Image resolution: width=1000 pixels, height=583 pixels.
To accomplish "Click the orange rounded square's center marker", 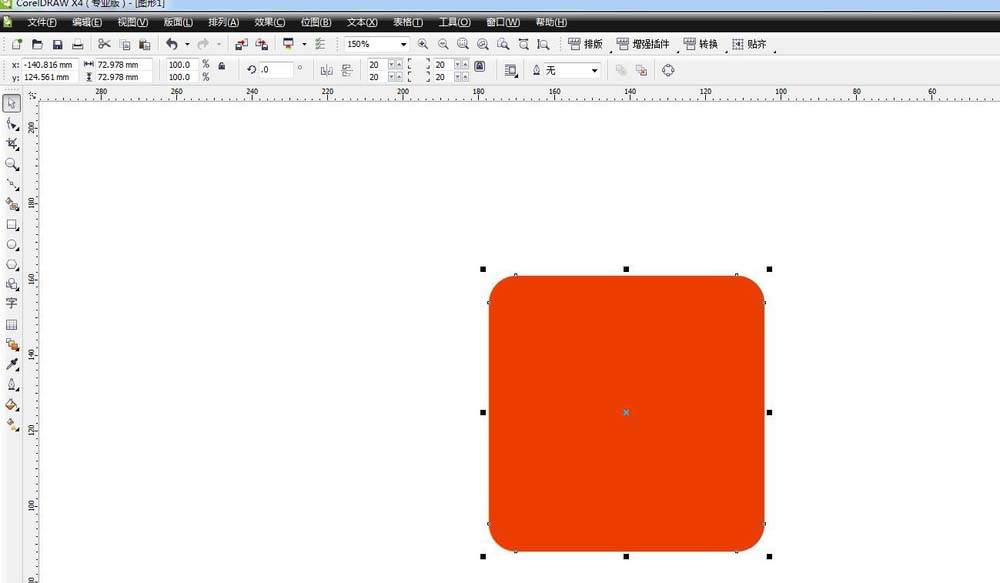I will (626, 412).
